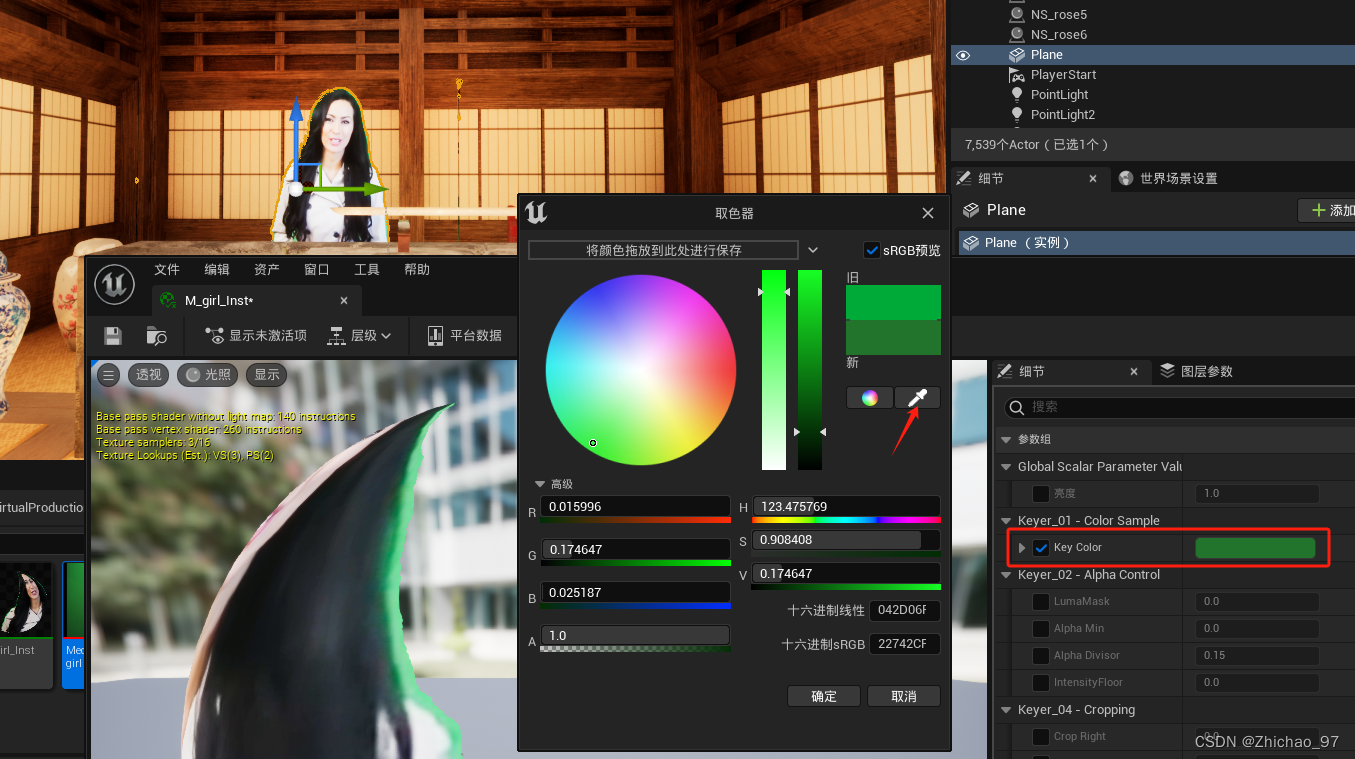
Task: Click the saturation vertical slider bar
Action: pos(774,370)
